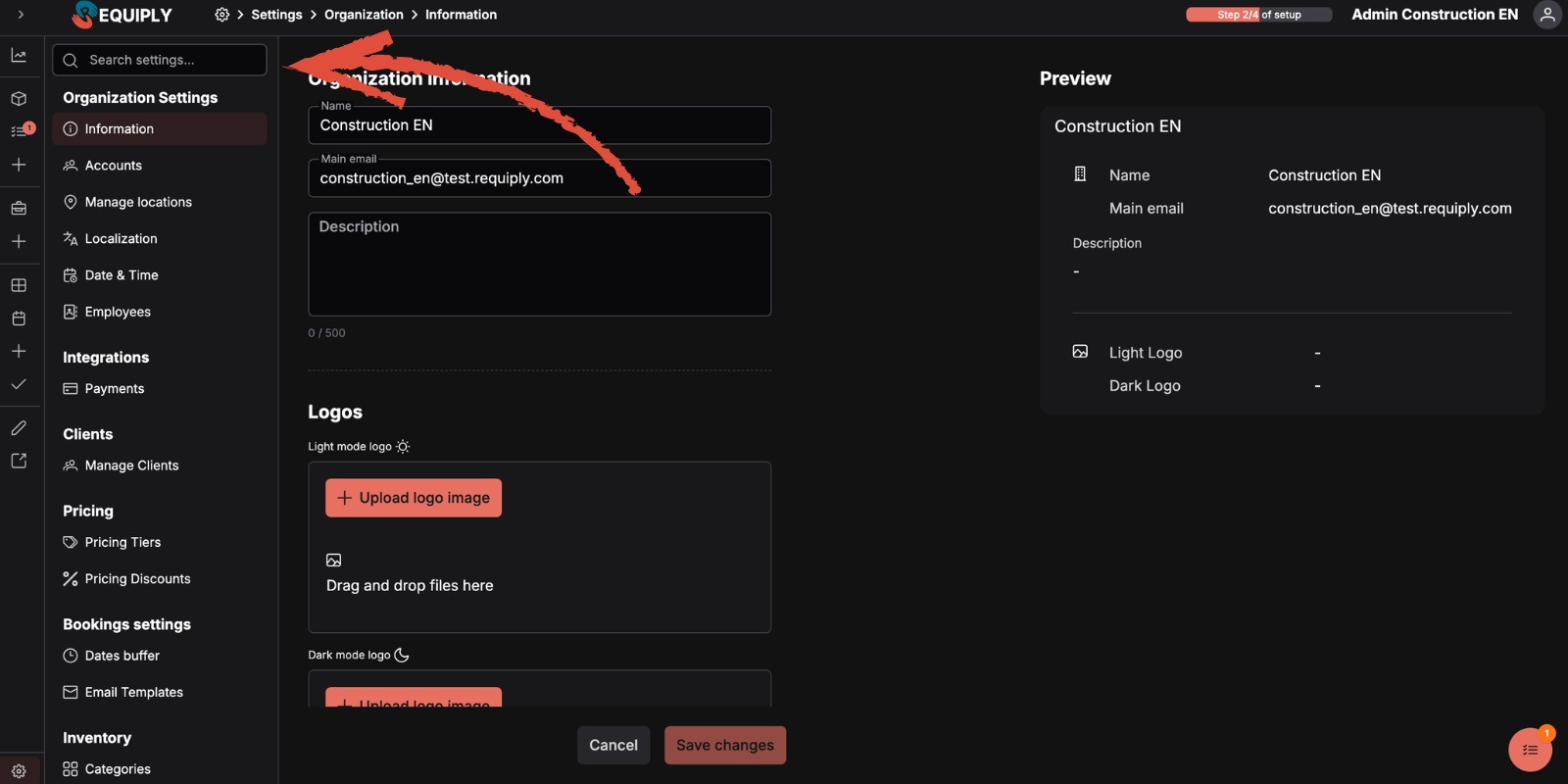This screenshot has width=1568, height=784.
Task: Open the floating checklist chat button
Action: [1530, 750]
